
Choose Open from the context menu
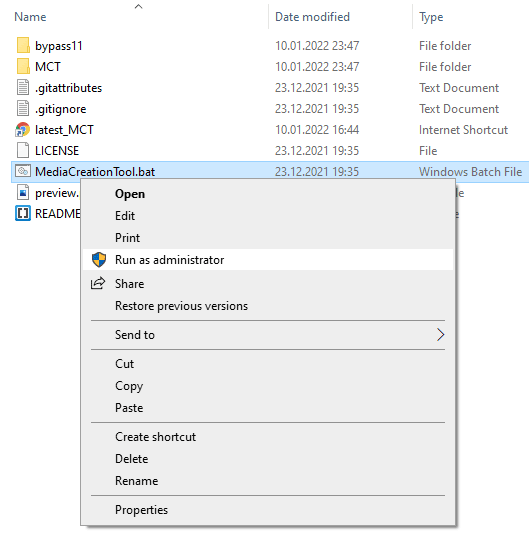(130, 194)
